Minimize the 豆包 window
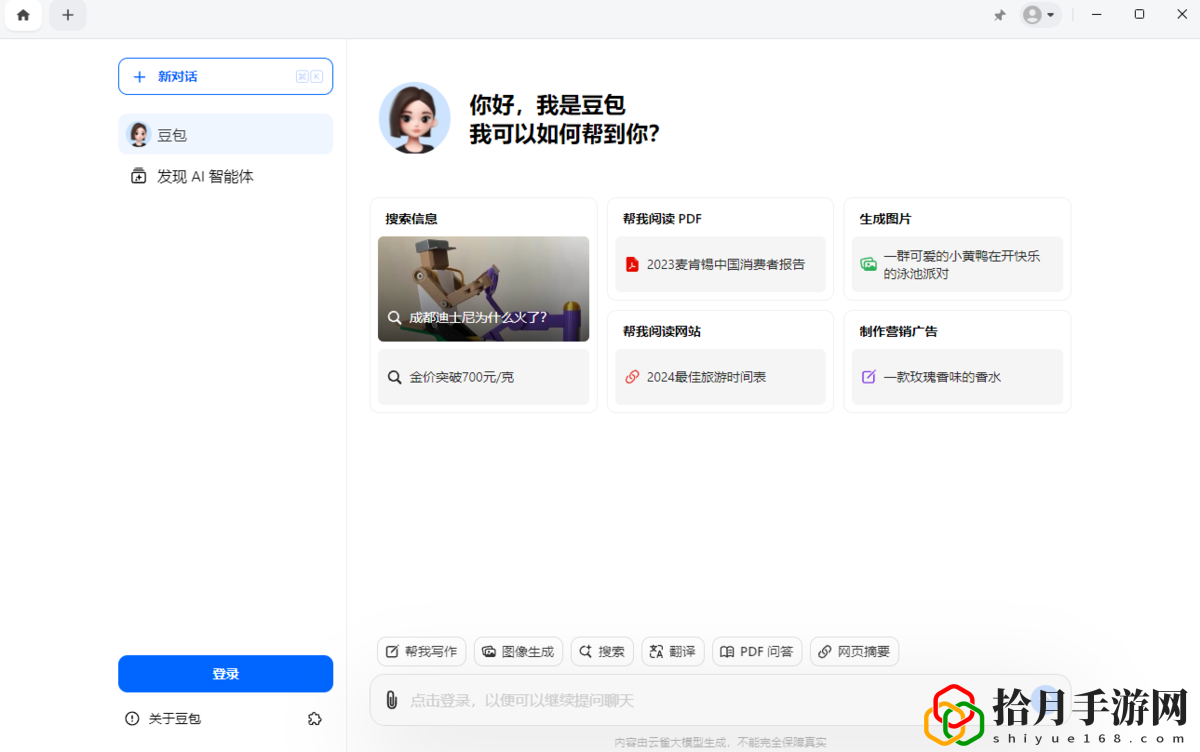The width and height of the screenshot is (1200, 752). [x=1097, y=15]
